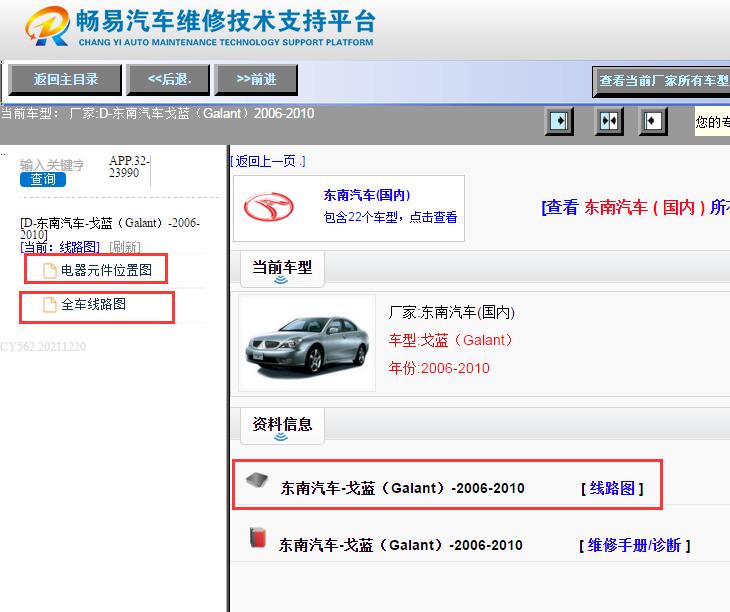
Task: Click 东南汽车-戈蓝 title in 维修手册 row
Action: click(400, 545)
